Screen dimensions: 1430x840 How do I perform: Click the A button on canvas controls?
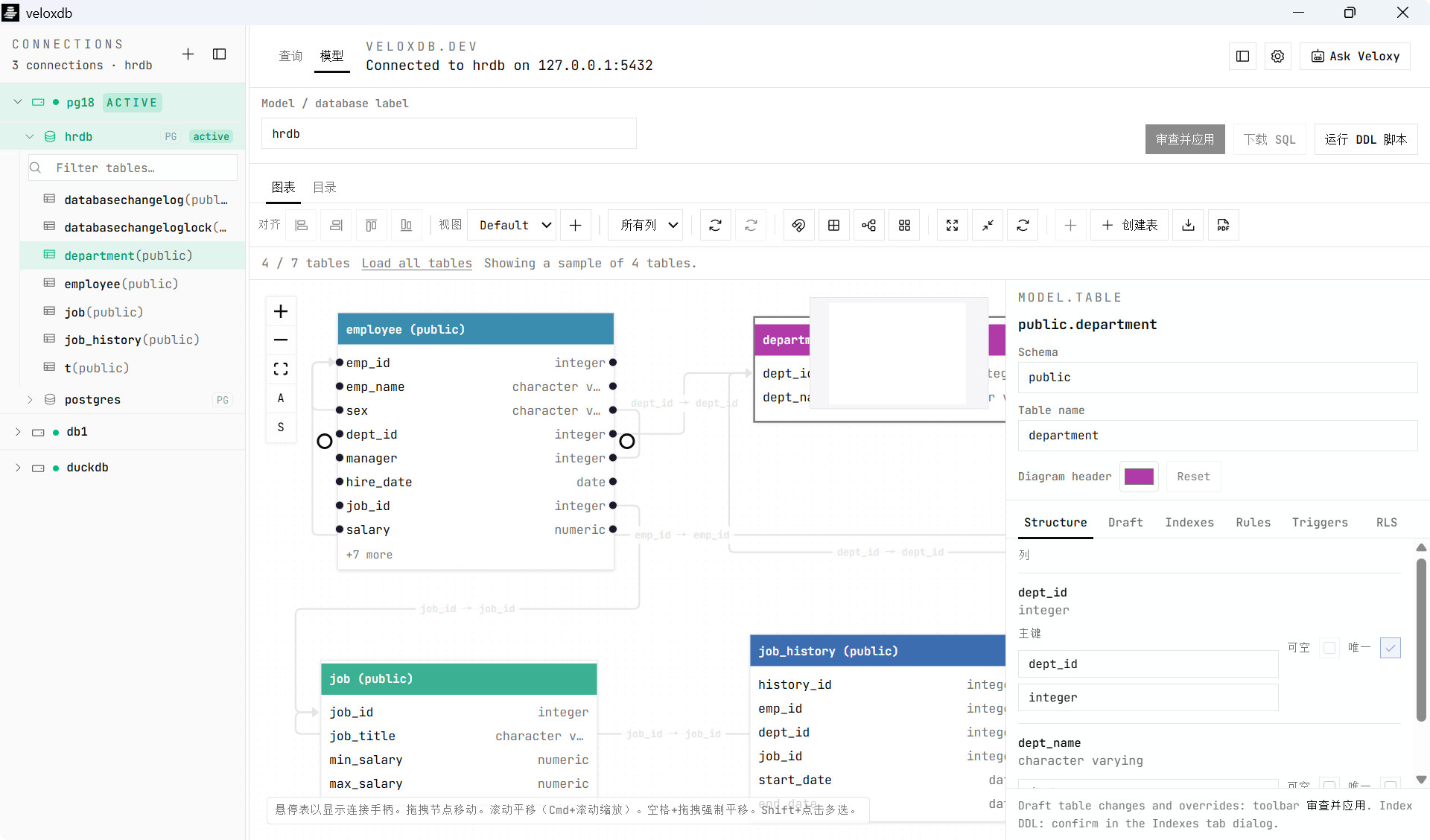click(281, 398)
